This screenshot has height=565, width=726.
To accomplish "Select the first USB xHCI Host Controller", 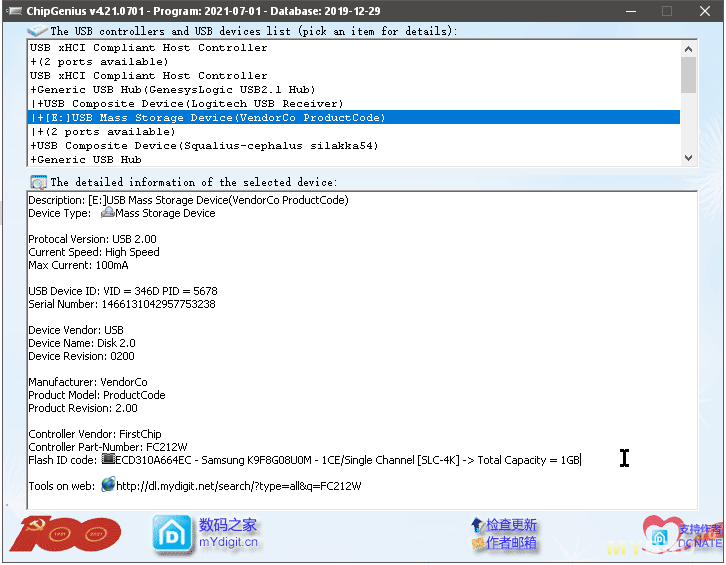I will [x=149, y=47].
